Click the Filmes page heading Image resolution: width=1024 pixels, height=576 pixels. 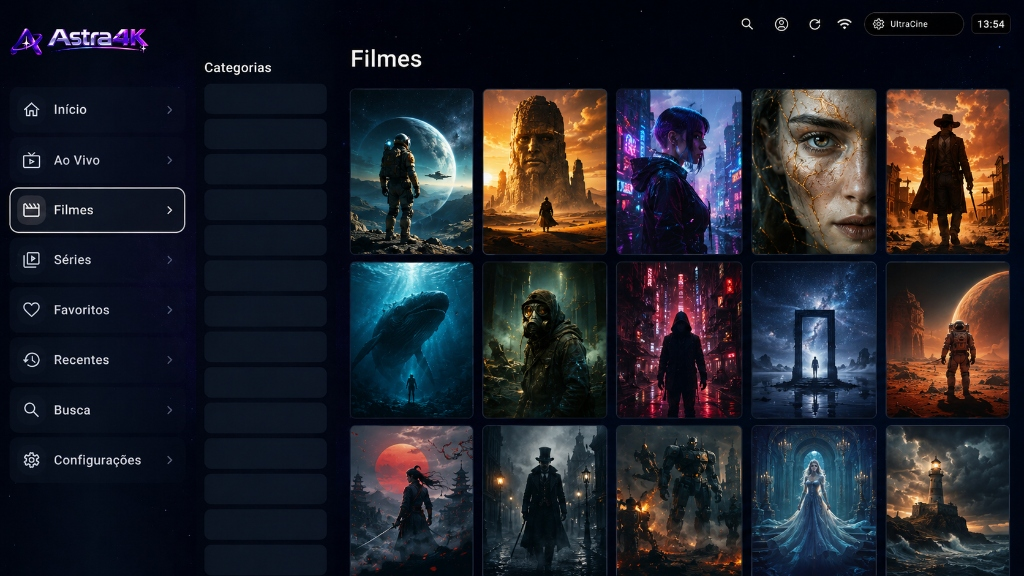click(x=386, y=59)
